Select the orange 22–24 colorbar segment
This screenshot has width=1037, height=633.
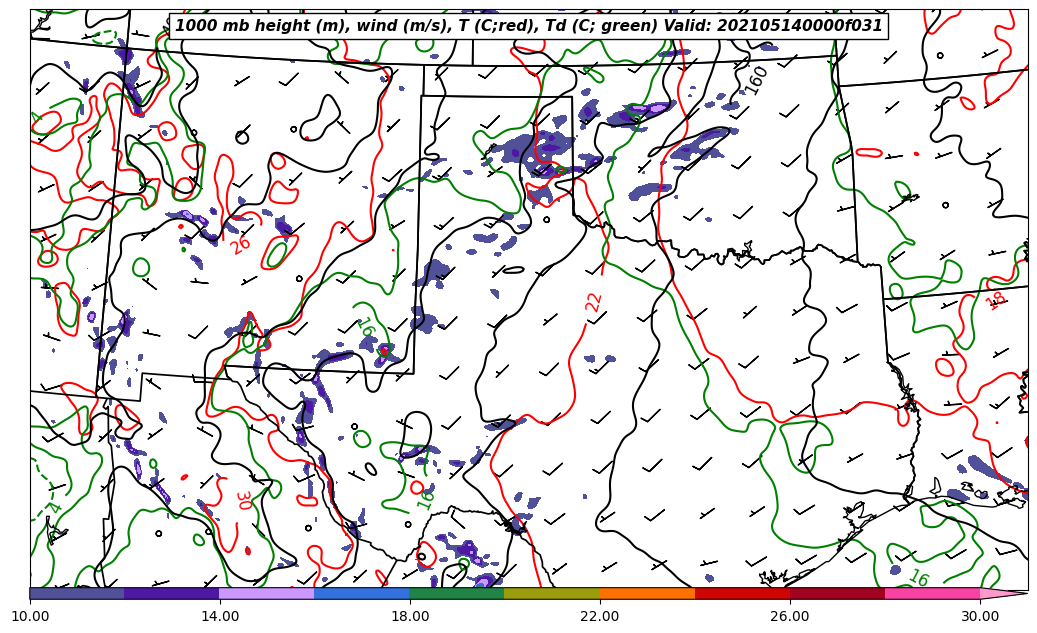click(x=646, y=593)
